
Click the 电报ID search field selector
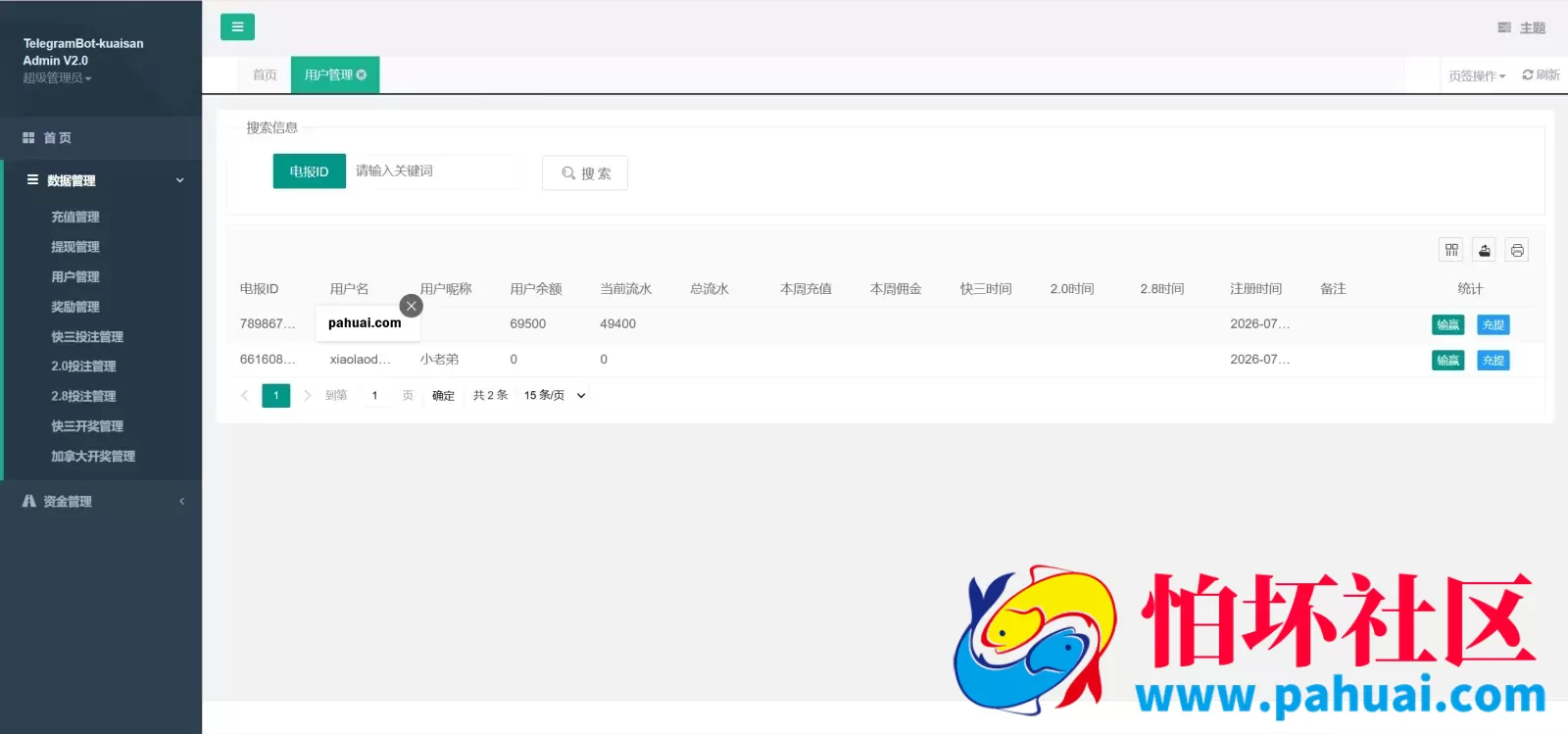point(309,171)
